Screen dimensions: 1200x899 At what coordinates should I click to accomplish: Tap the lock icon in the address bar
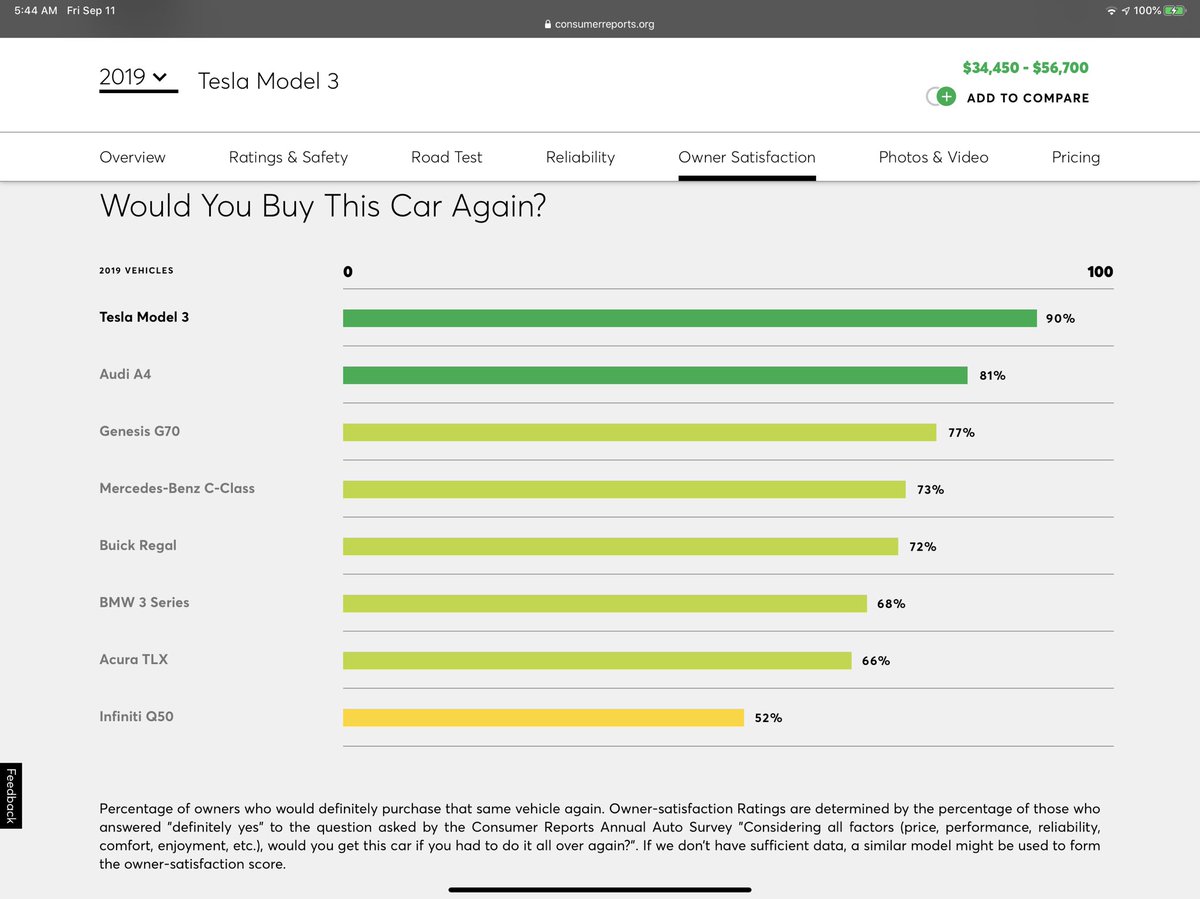(548, 24)
